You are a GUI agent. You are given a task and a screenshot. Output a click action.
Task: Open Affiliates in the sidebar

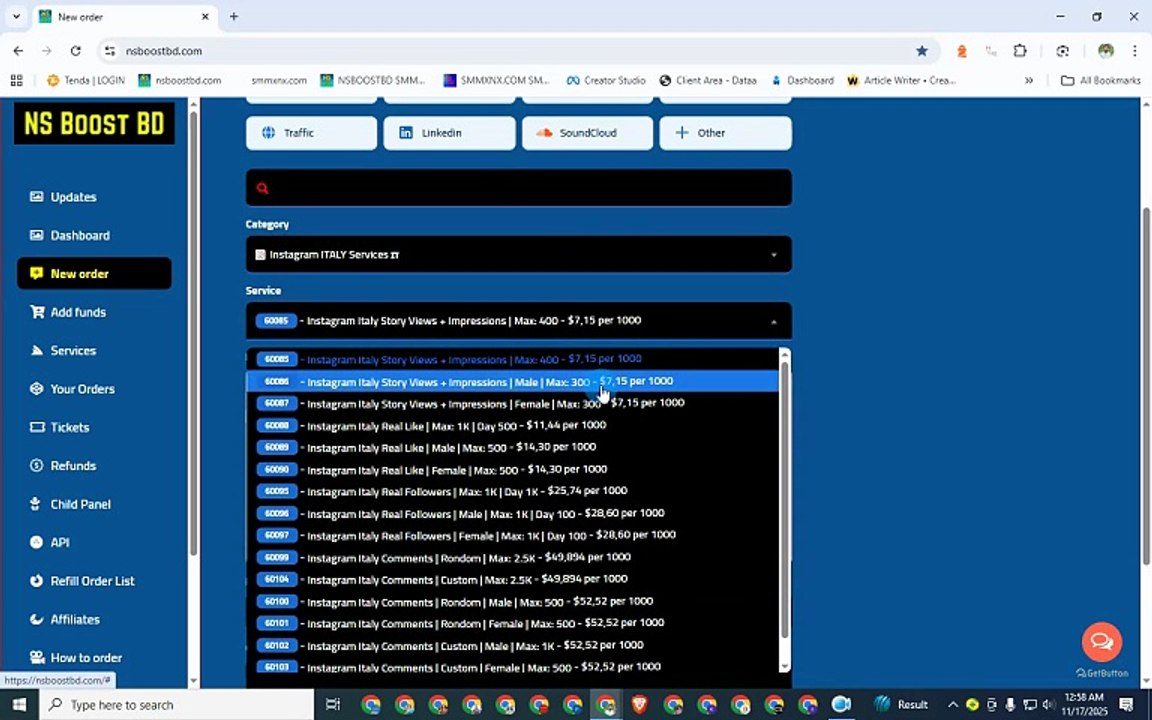tap(65, 619)
